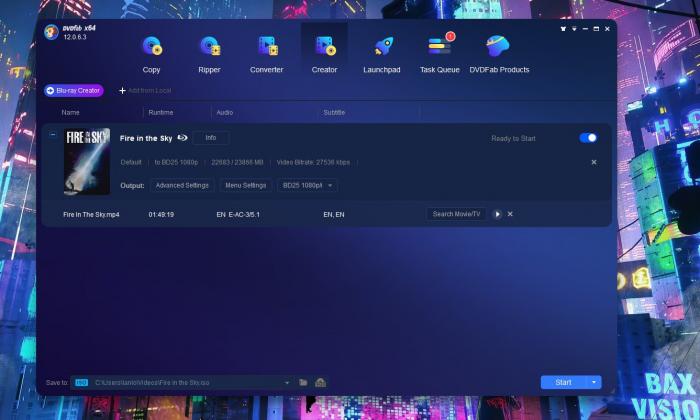Click the Save to path field
Screen dimensions: 700x420
(x=182, y=383)
